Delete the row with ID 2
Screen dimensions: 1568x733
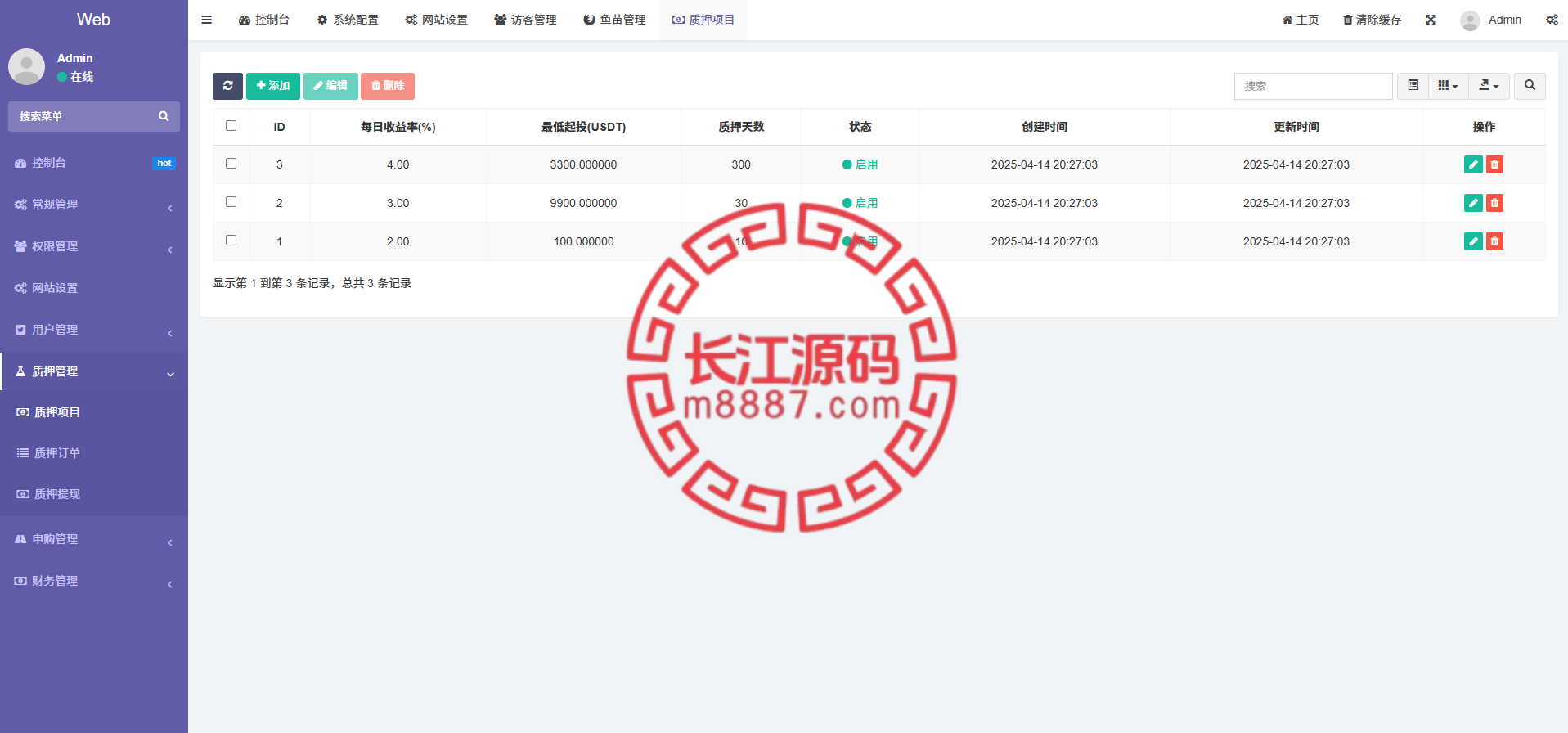[x=1494, y=203]
